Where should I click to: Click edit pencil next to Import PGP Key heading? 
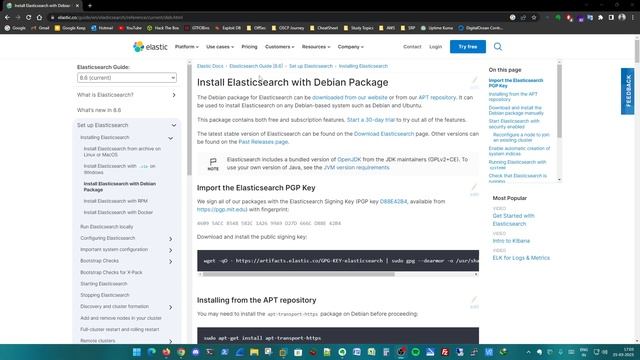coord(474,189)
